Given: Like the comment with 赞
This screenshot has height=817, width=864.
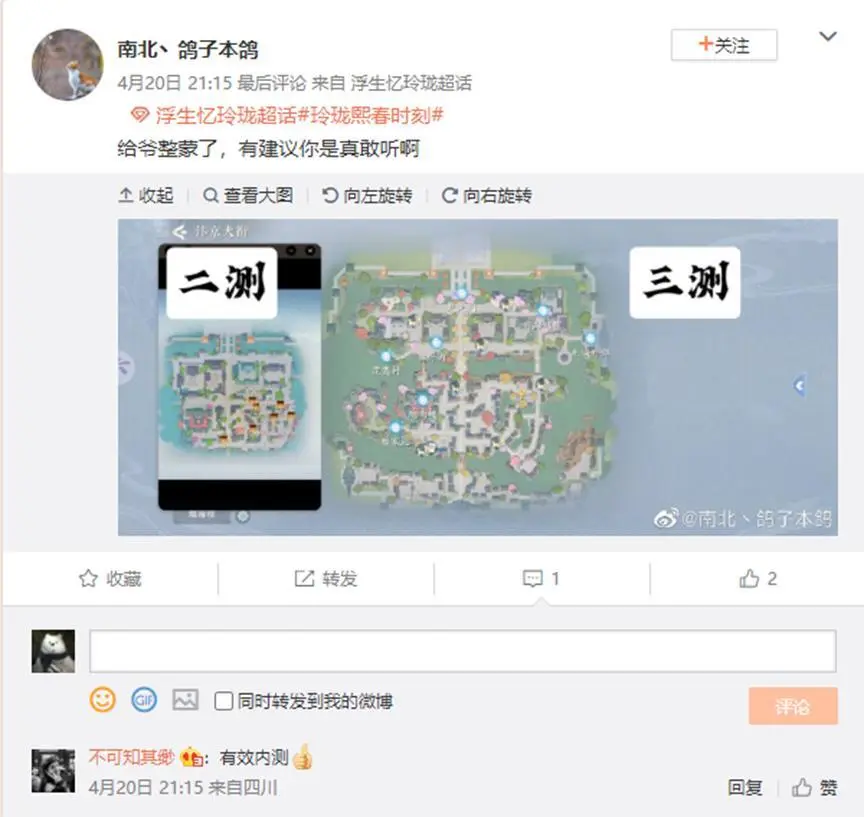Looking at the screenshot, I should 814,787.
